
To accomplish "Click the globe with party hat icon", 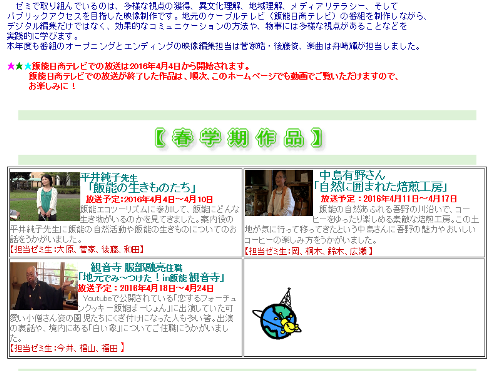I will tap(277, 314).
